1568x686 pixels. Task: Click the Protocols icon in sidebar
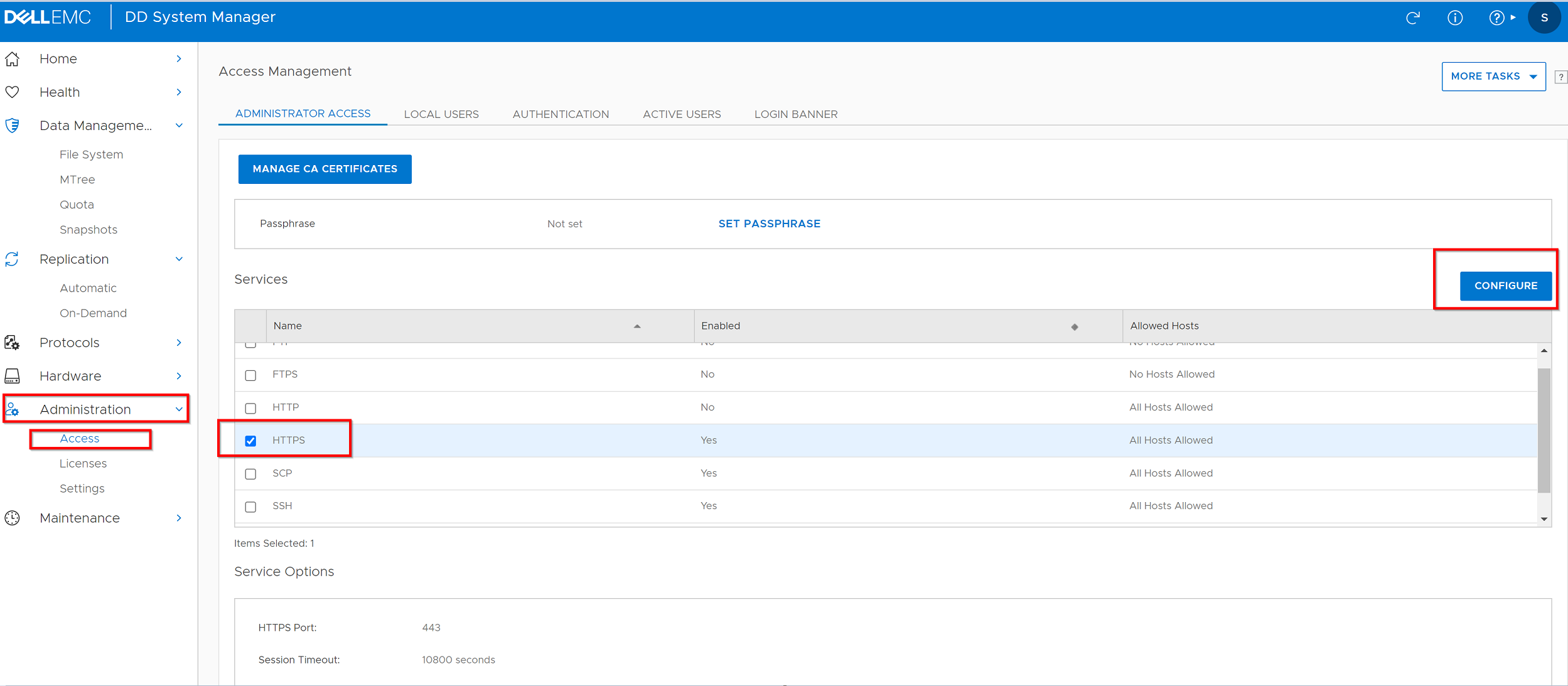pyautogui.click(x=12, y=343)
